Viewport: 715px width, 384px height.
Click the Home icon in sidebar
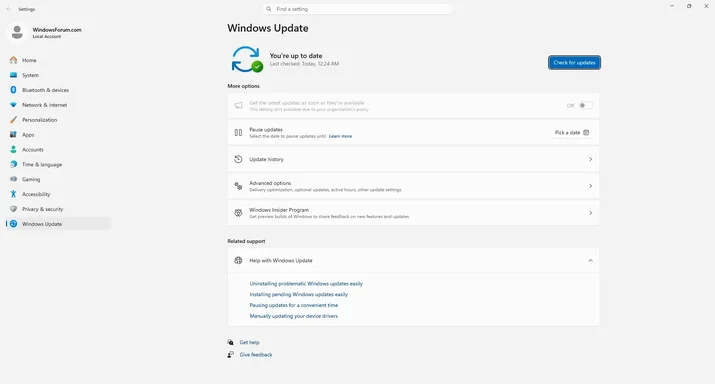tap(13, 60)
